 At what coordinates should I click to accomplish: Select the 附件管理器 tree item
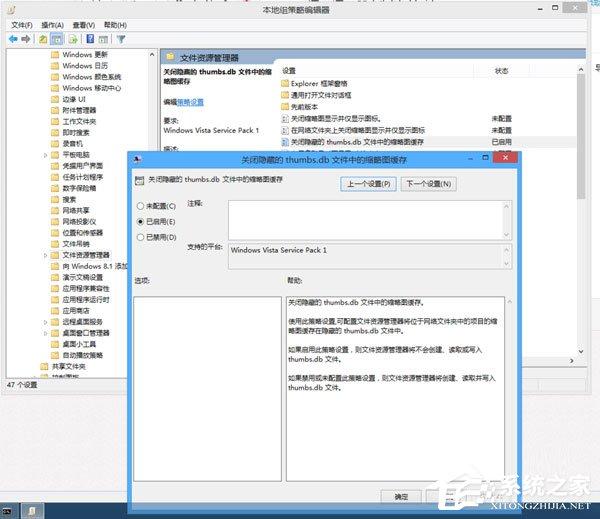tap(79, 111)
